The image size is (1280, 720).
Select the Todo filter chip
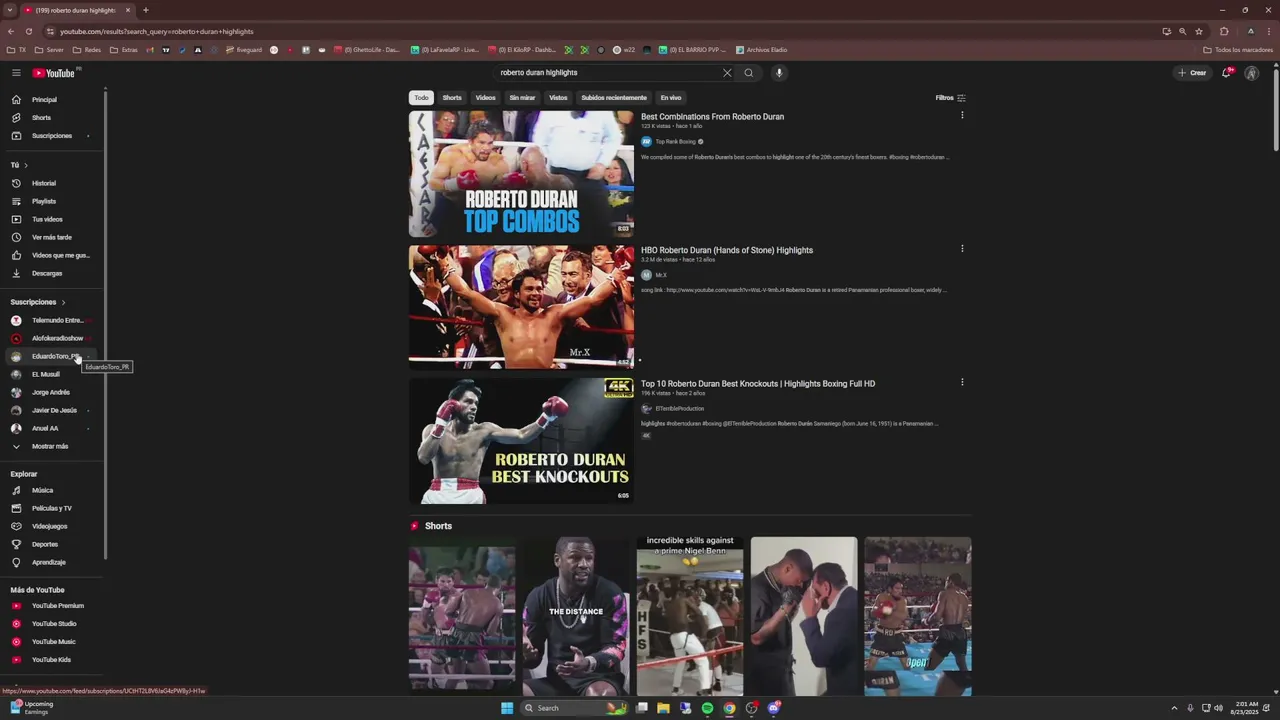[x=421, y=98]
